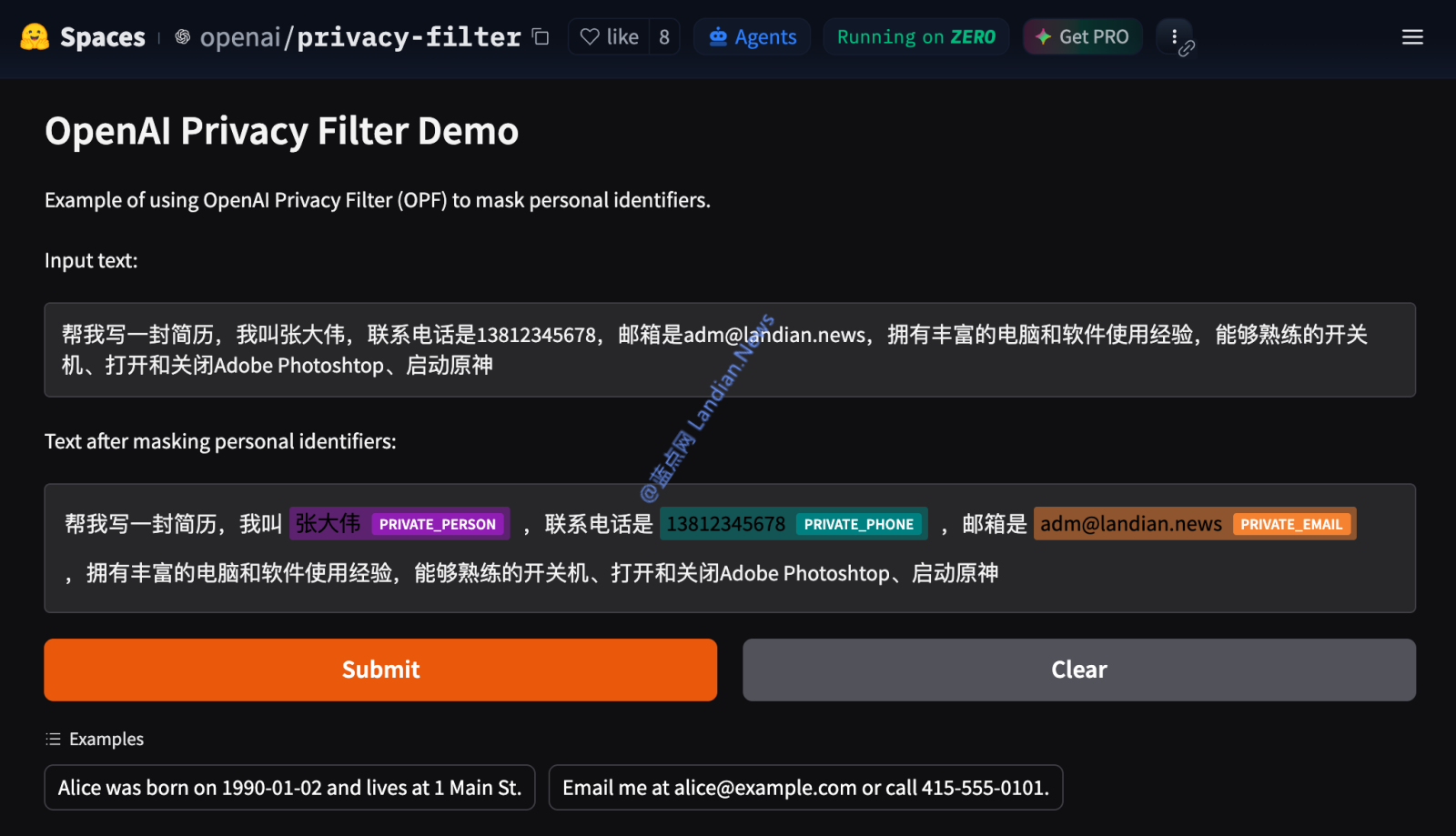Image resolution: width=1456 pixels, height=836 pixels.
Task: Click the Hugging Face emoji logo
Action: 35,36
